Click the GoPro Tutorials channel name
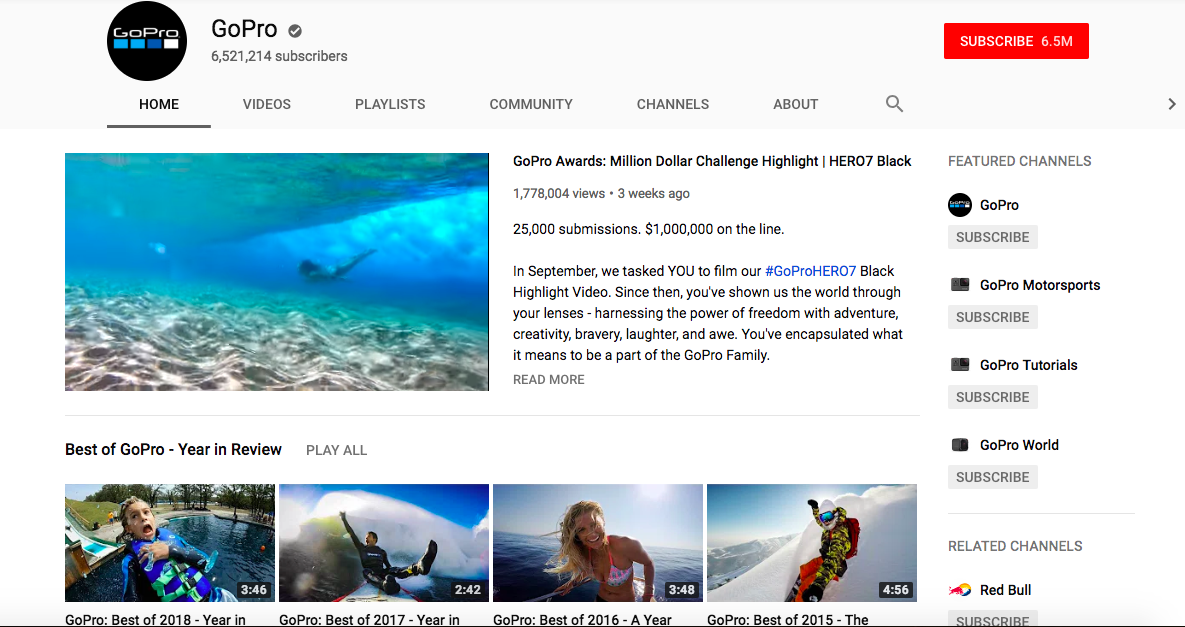This screenshot has width=1185, height=627. click(1029, 365)
